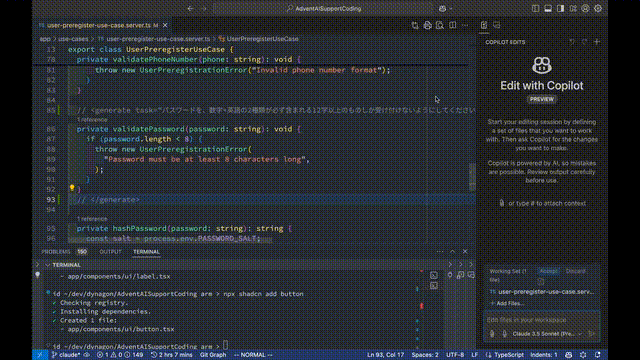
Task: Select the TERMINAL panel tab
Action: tap(146, 252)
